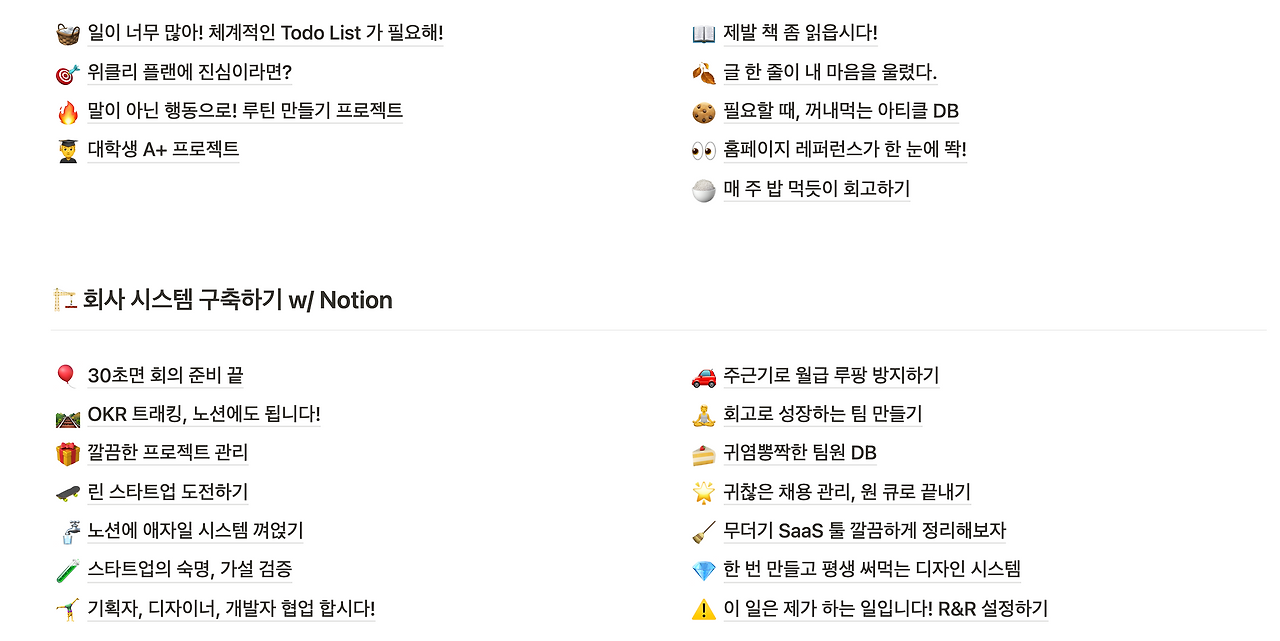
Task: Click the student emoji beside 대학생 A+ 프로젝트
Action: 67,151
